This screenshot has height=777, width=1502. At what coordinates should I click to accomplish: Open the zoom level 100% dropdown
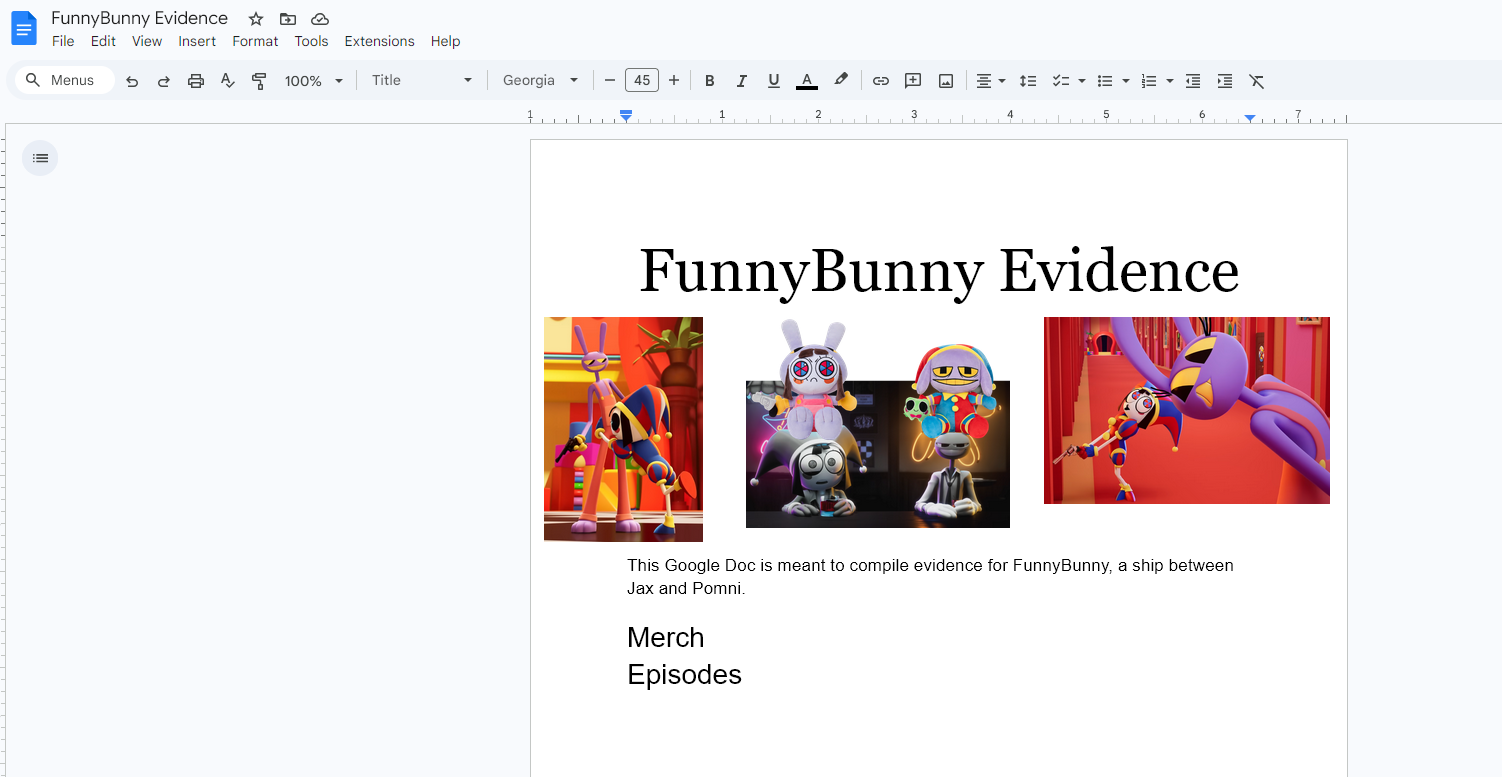pyautogui.click(x=313, y=81)
